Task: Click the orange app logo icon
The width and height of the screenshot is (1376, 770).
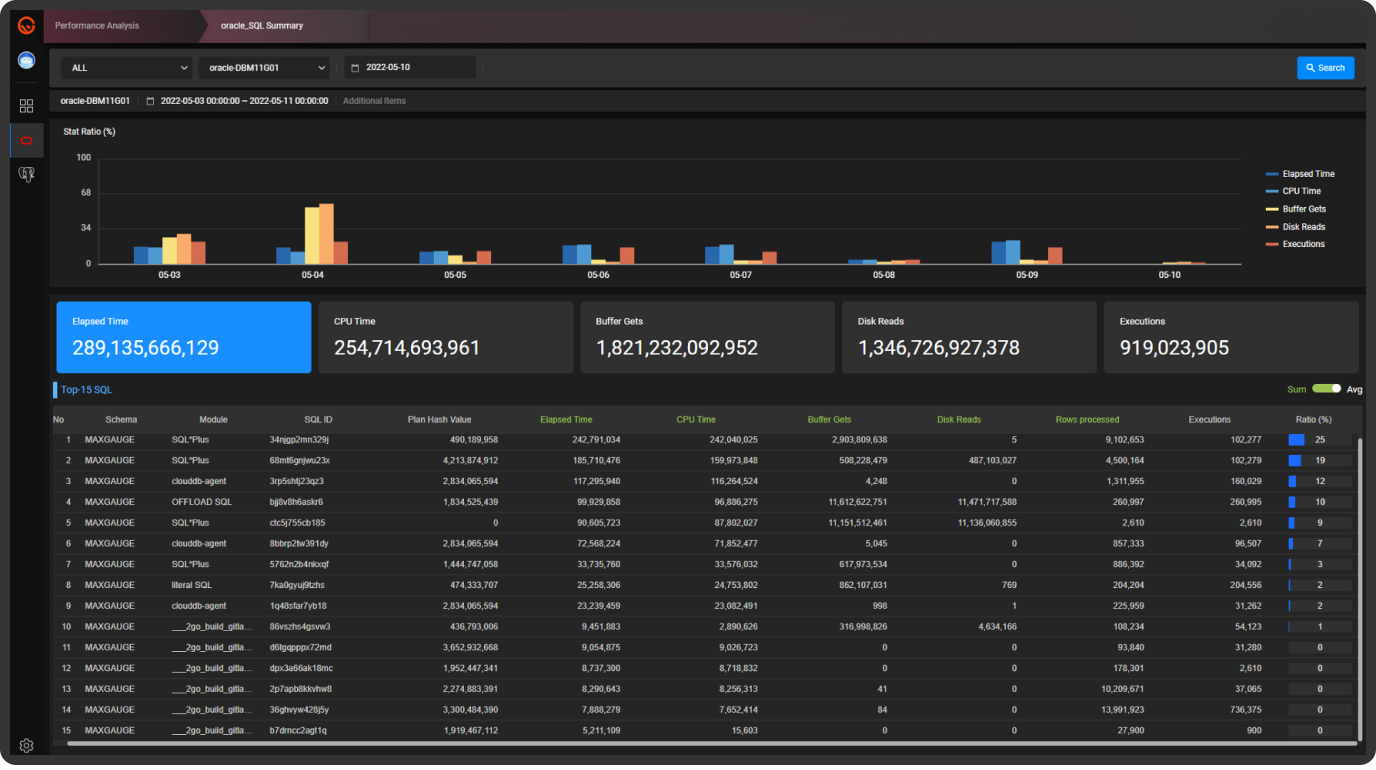Action: pos(26,25)
